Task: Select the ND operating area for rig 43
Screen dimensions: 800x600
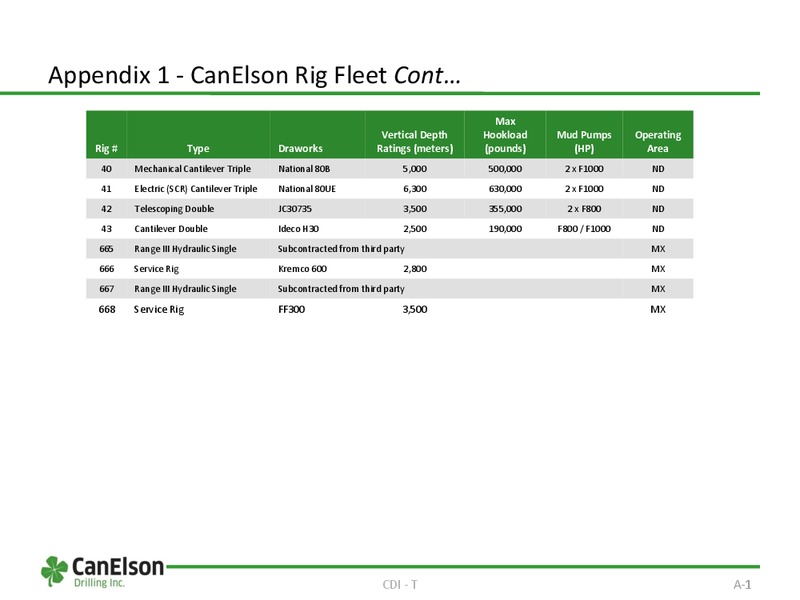Action: [658, 229]
